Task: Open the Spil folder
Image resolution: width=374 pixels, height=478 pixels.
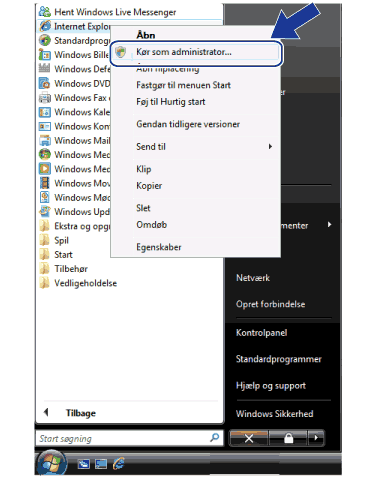Action: [54, 240]
